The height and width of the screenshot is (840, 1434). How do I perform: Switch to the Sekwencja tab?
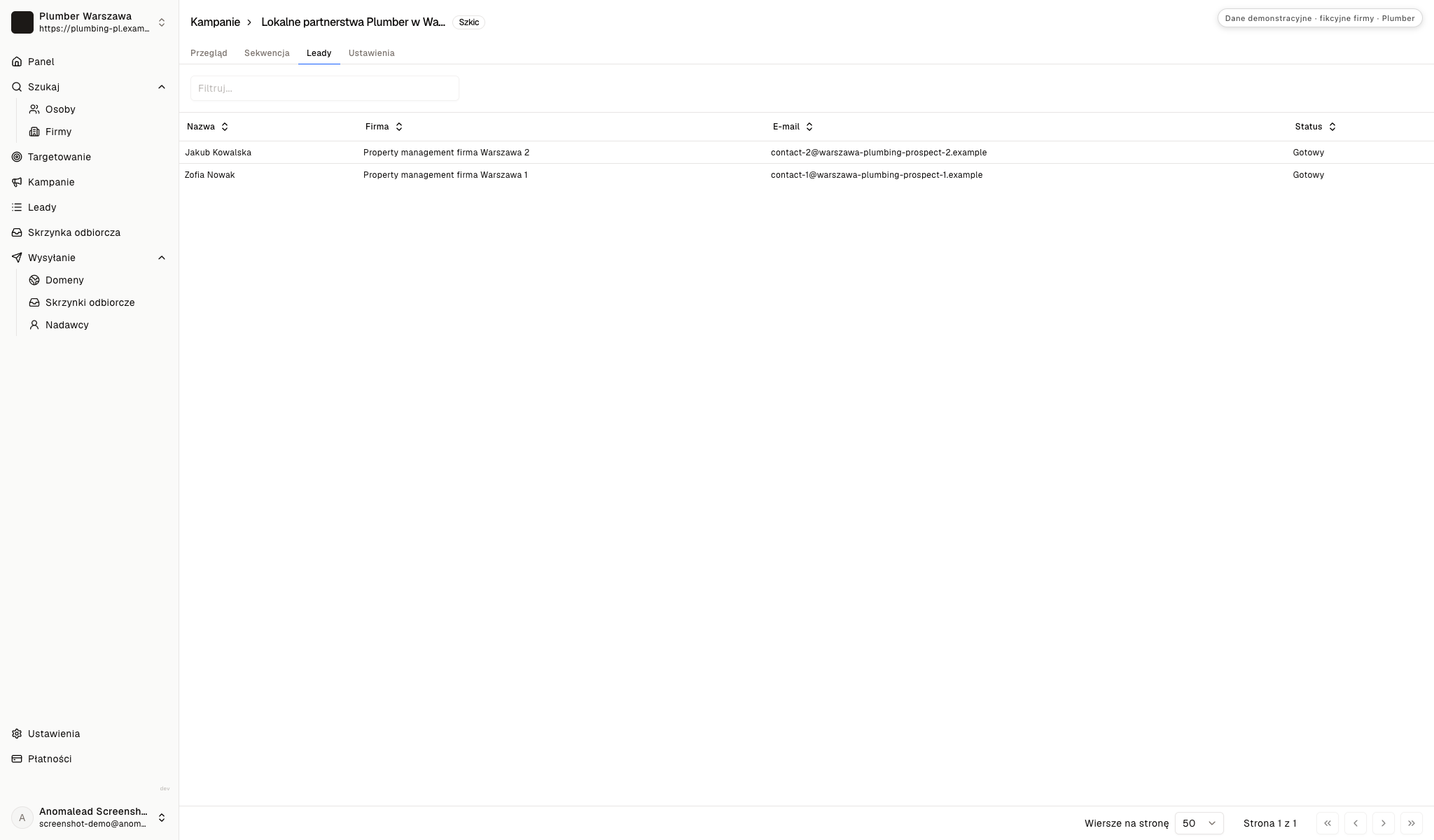pyautogui.click(x=267, y=53)
